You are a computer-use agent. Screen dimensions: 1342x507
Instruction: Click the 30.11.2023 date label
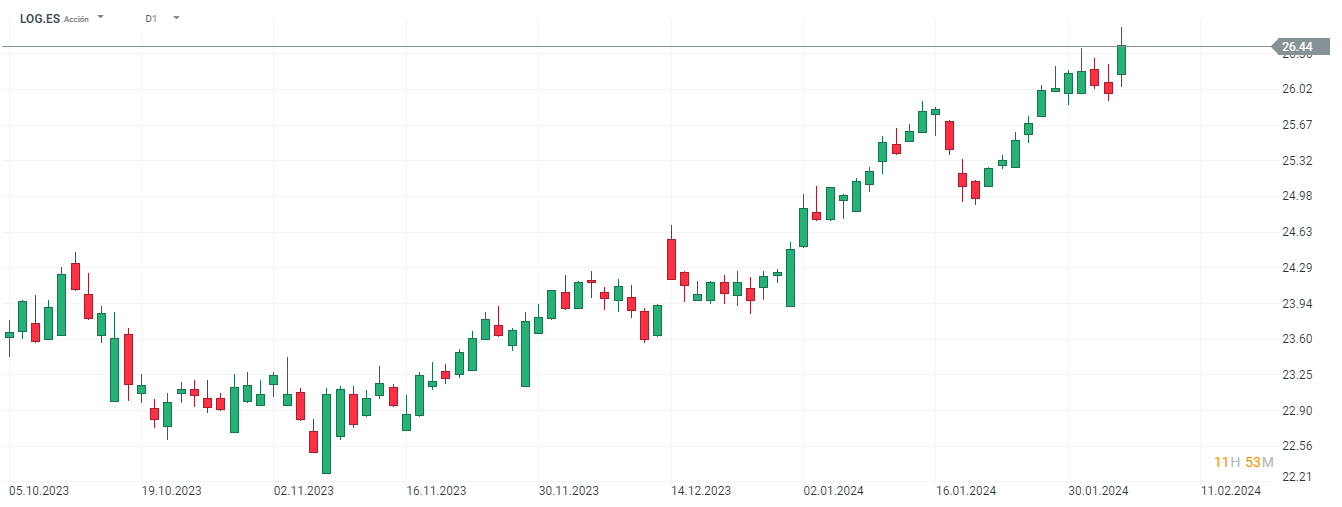568,491
